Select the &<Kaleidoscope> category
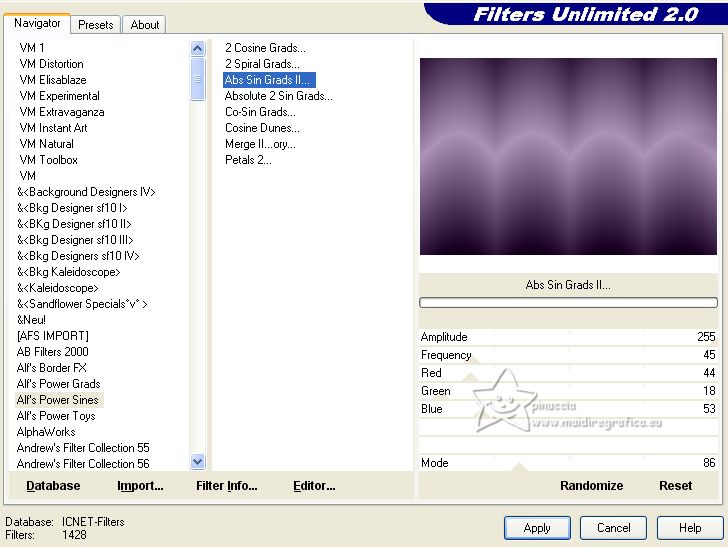 coord(58,288)
